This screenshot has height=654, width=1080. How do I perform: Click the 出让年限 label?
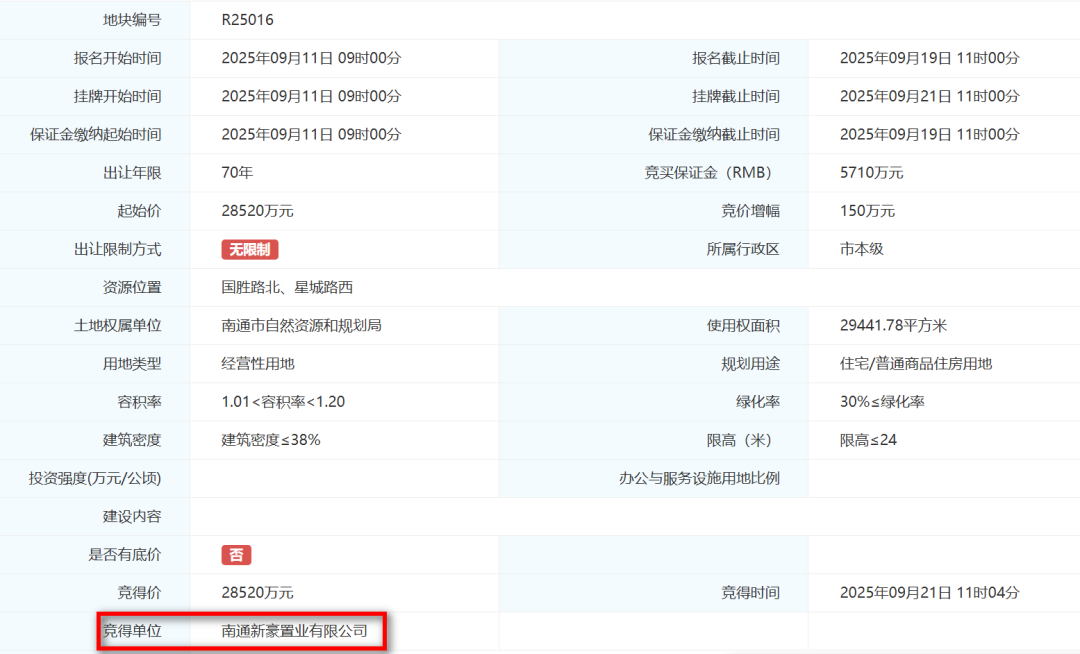point(132,173)
